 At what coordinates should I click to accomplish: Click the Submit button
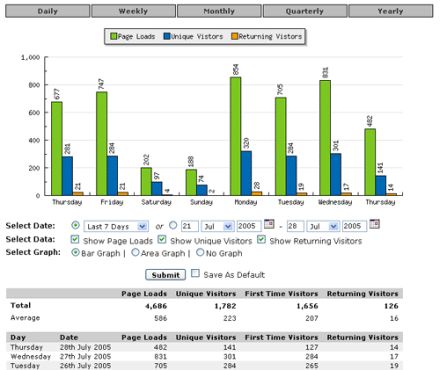165,275
